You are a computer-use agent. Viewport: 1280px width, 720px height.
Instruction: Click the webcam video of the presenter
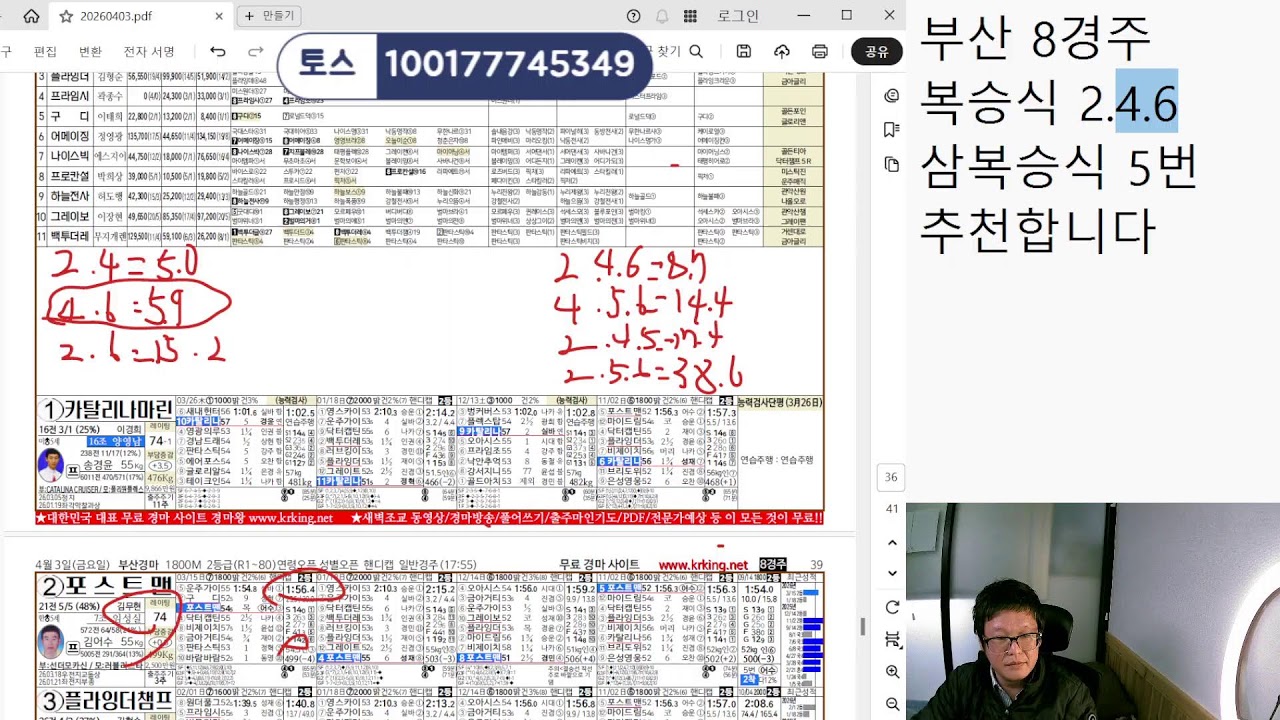click(x=1093, y=611)
